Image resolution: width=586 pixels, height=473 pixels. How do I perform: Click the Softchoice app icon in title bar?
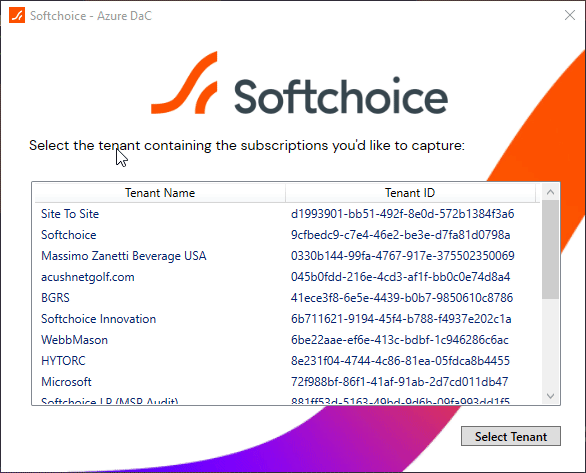(x=17, y=15)
